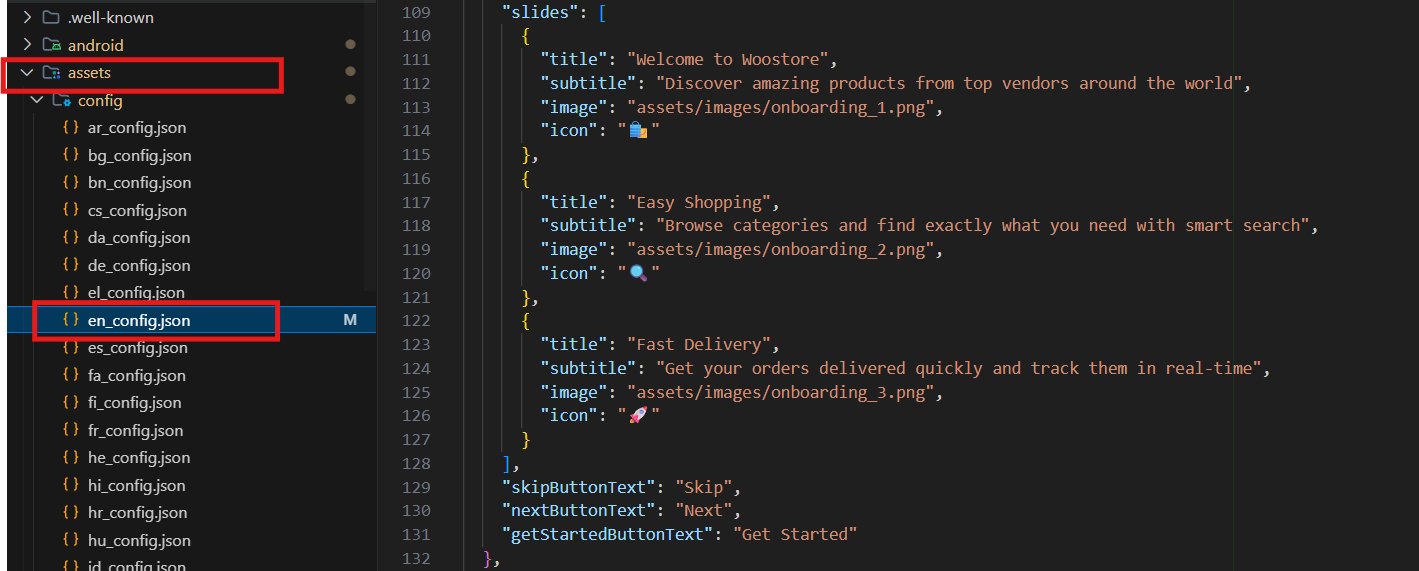The width and height of the screenshot is (1419, 571).
Task: Click the "Next" value on line 130
Action: tap(703, 511)
